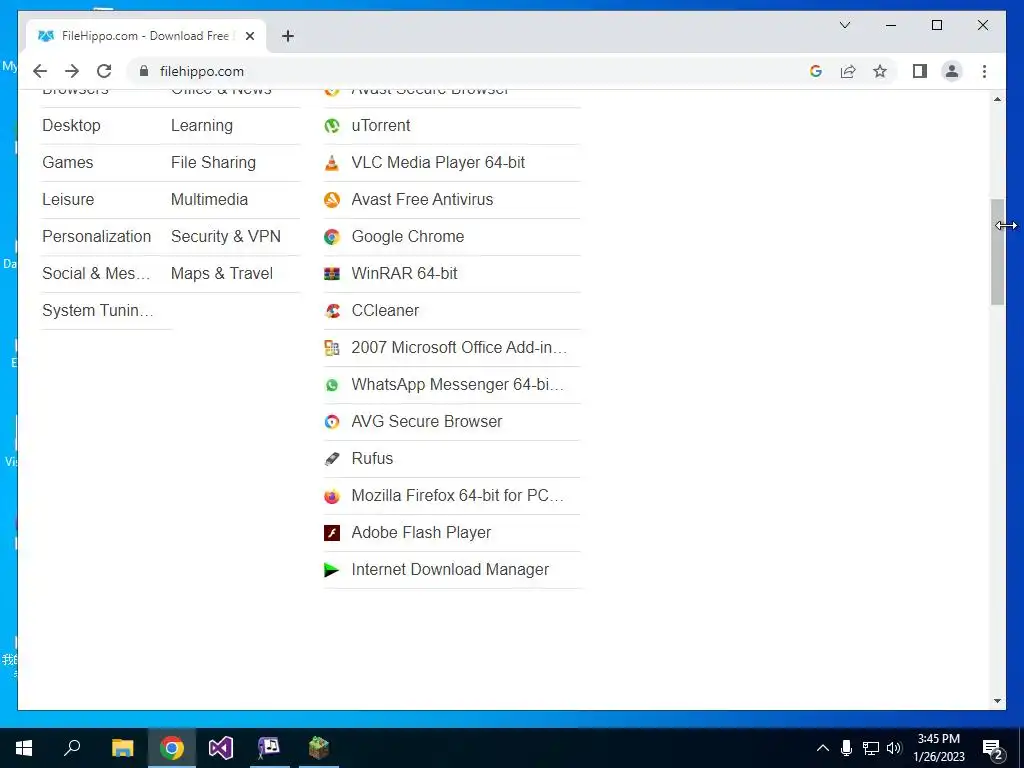Image resolution: width=1024 pixels, height=768 pixels.
Task: Select the FileHippo.com tab
Action: [x=146, y=36]
